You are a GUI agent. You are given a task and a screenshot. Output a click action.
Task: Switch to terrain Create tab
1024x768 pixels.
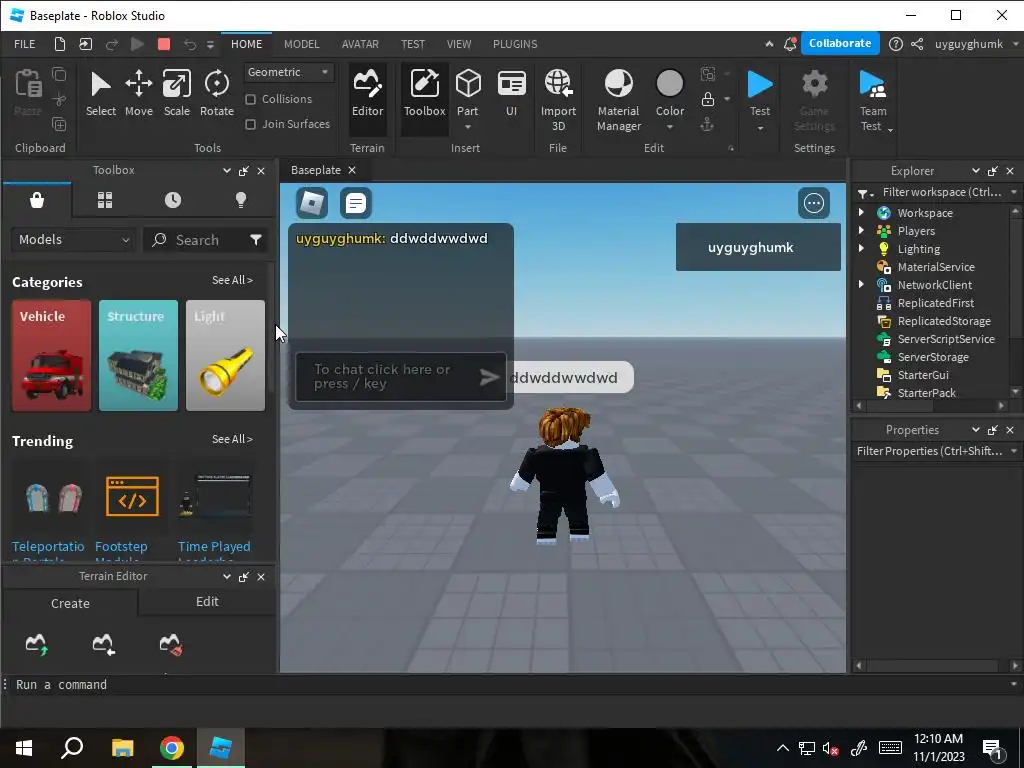point(70,603)
